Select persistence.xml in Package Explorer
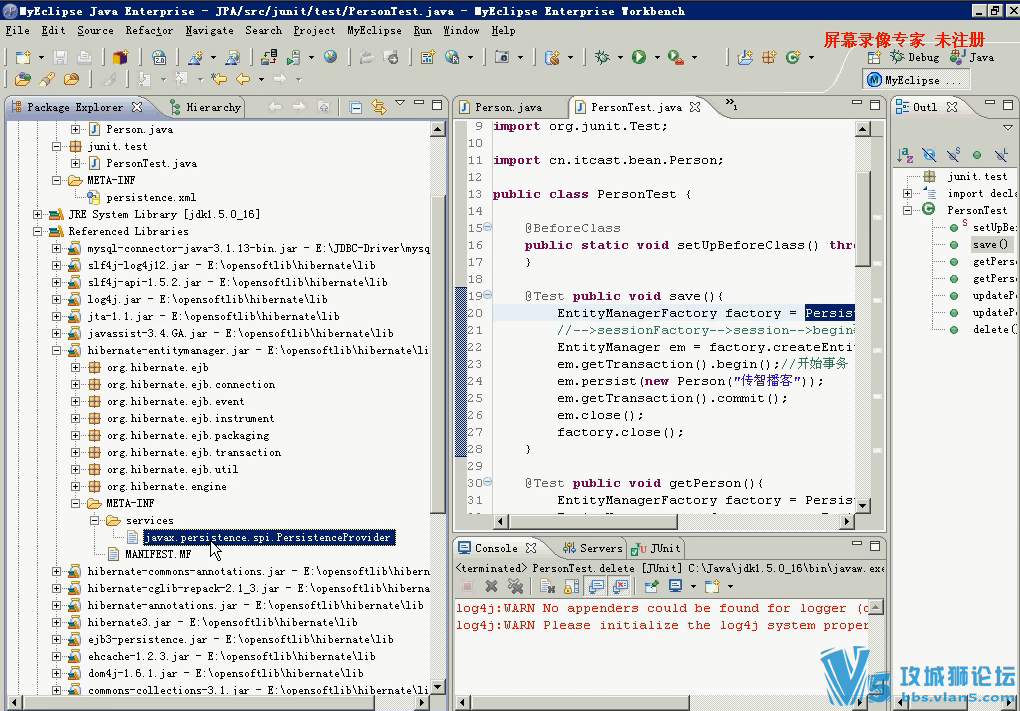Viewport: 1020px width, 711px height. click(x=150, y=198)
